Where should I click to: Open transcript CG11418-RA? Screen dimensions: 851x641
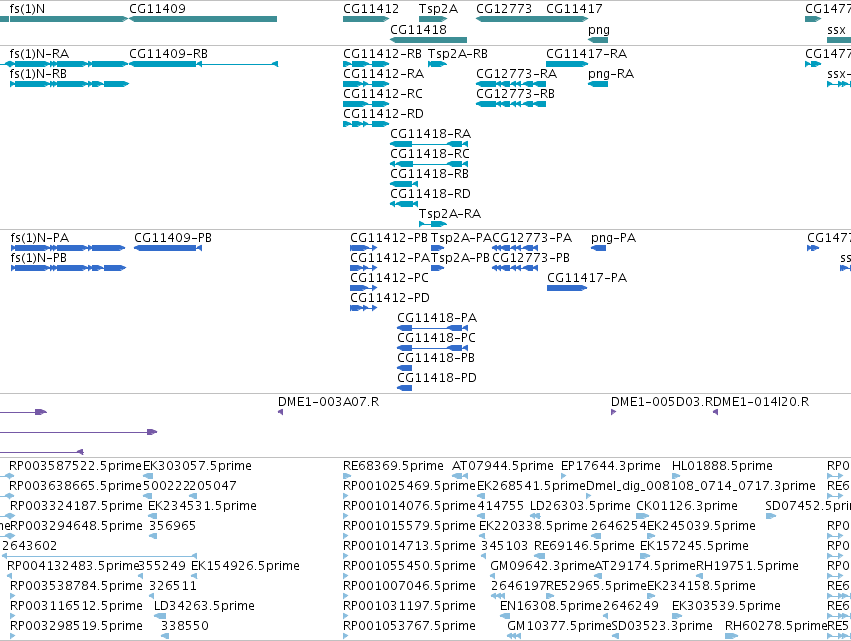[430, 134]
